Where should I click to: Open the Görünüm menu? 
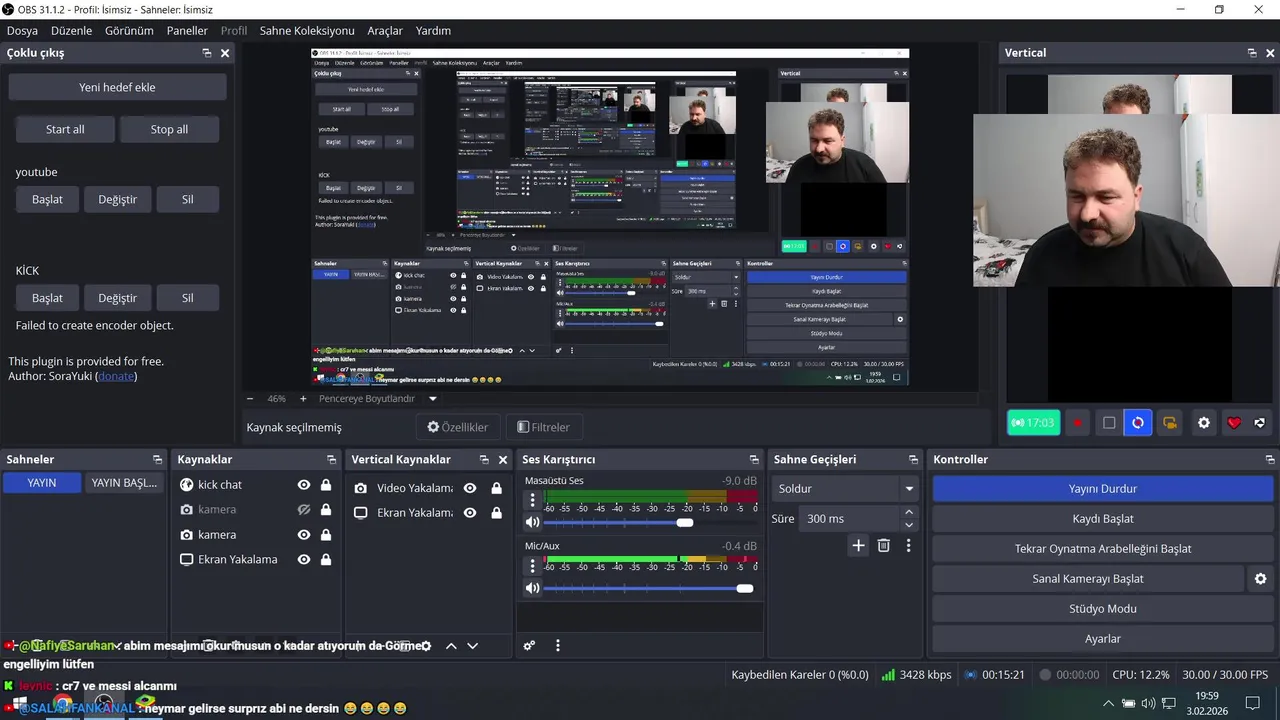pos(129,31)
